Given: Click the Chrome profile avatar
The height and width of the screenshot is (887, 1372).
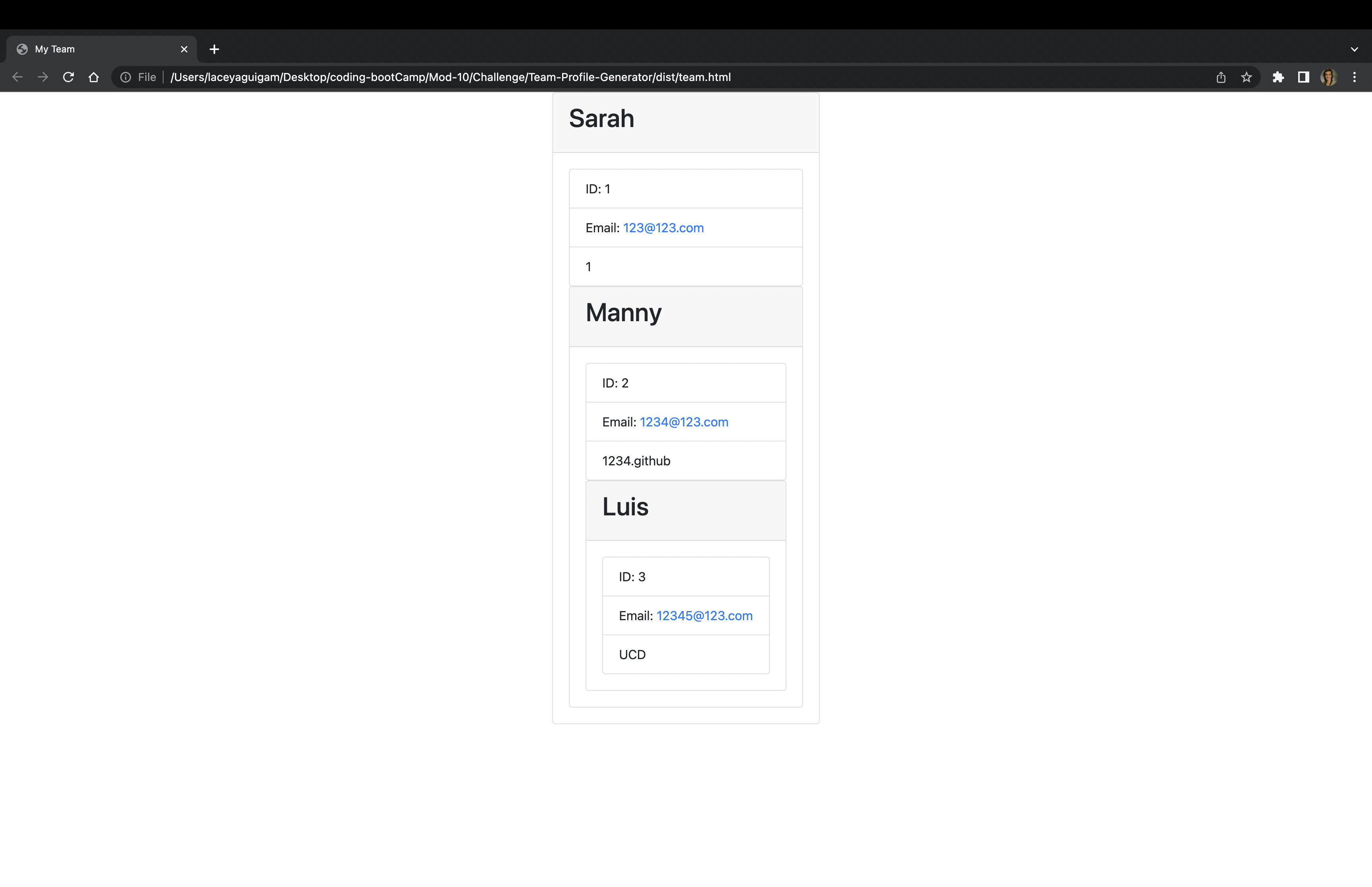Looking at the screenshot, I should [x=1328, y=77].
